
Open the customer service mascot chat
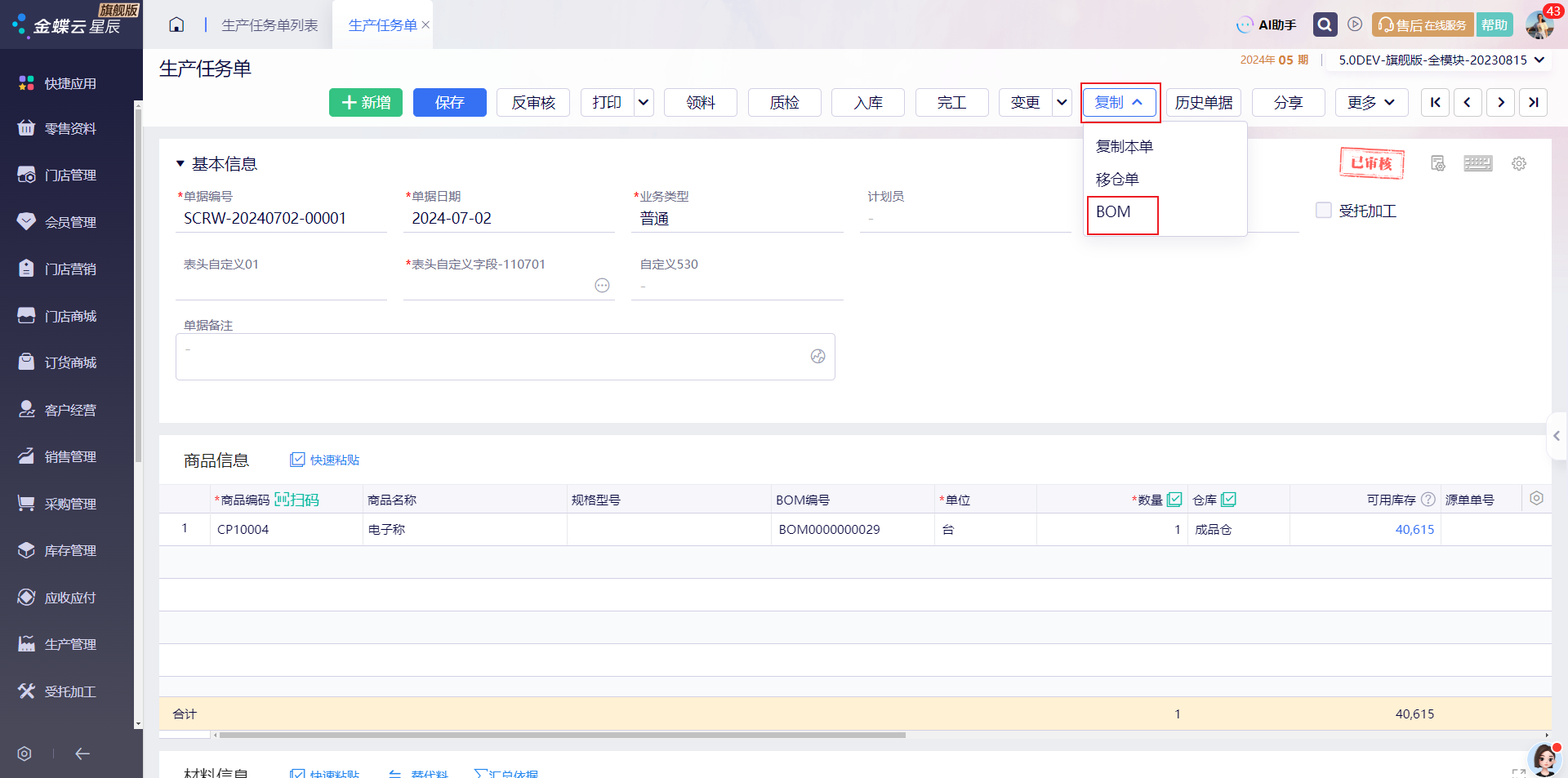coord(1543,759)
